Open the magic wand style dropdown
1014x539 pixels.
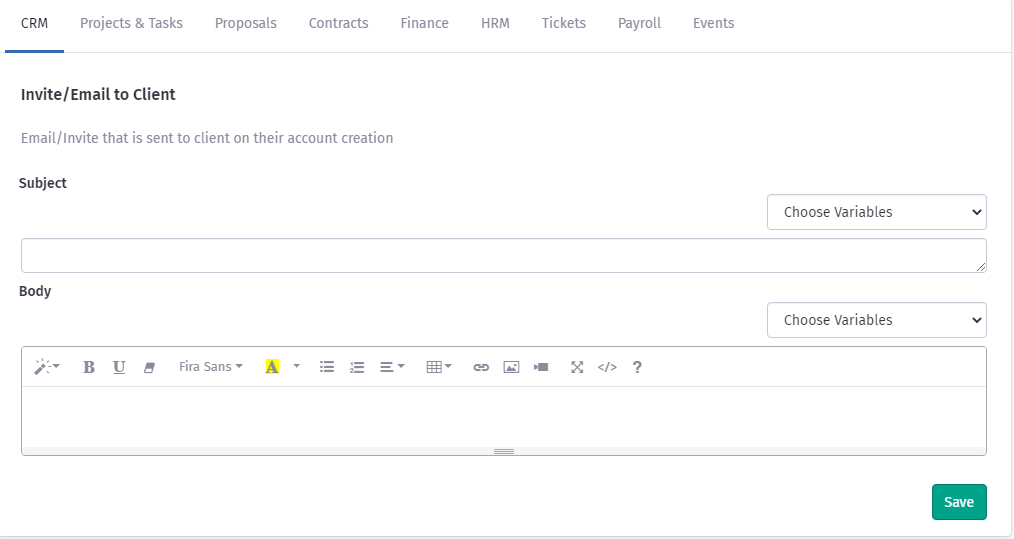tap(47, 367)
